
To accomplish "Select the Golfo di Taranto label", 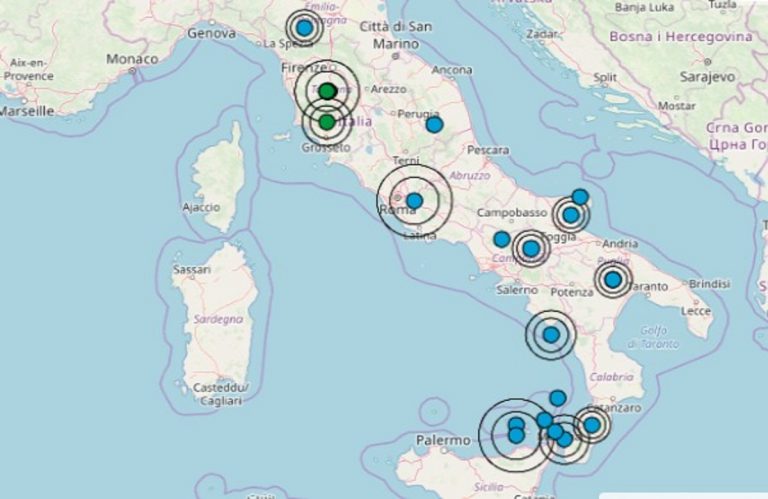I will (x=653, y=337).
